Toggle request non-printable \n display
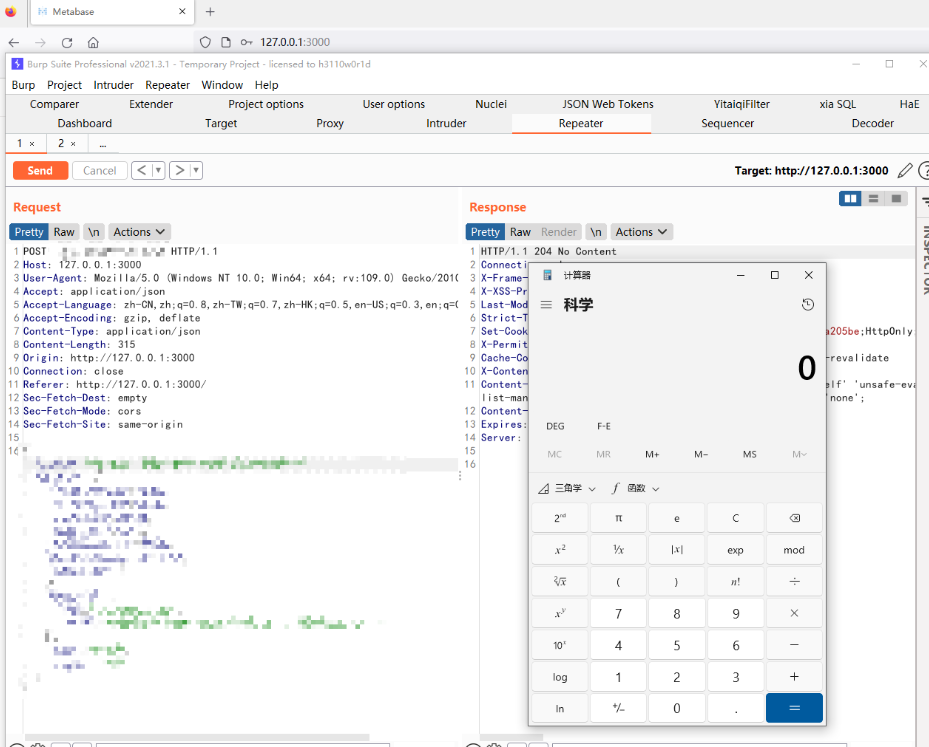The height and width of the screenshot is (747, 929). point(94,232)
